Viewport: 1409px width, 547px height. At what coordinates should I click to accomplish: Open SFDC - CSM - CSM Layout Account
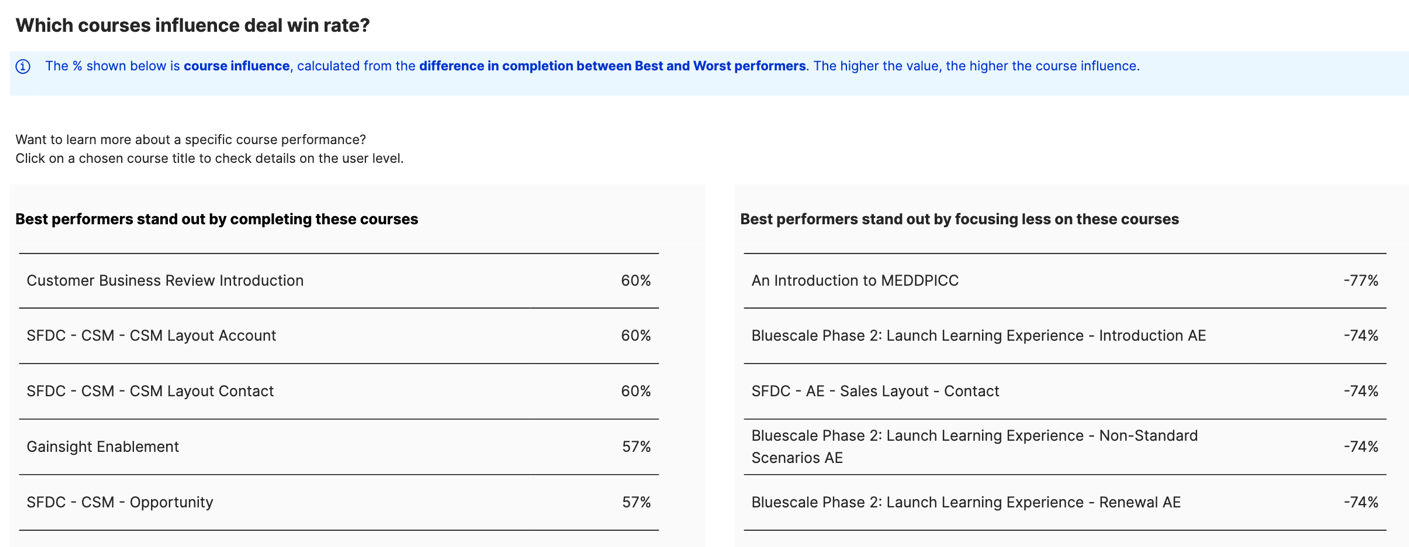[151, 336]
